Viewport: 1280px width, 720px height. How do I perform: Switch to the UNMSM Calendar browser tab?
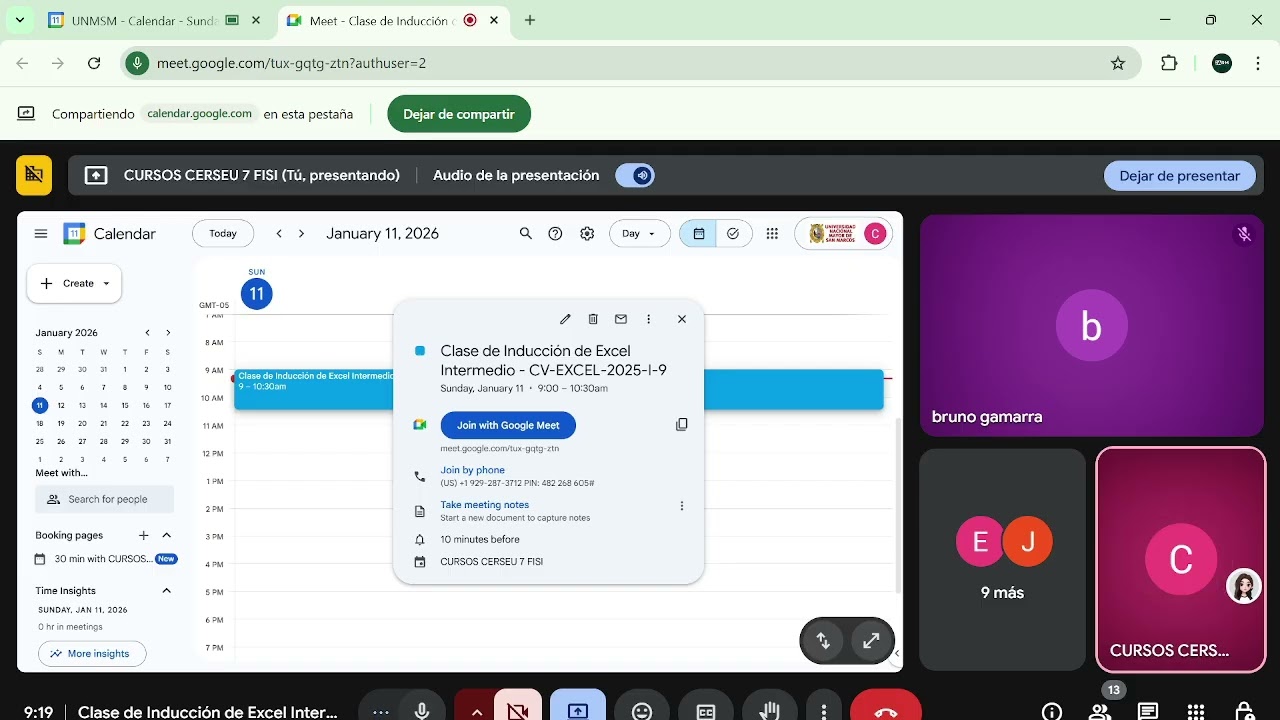[x=155, y=20]
